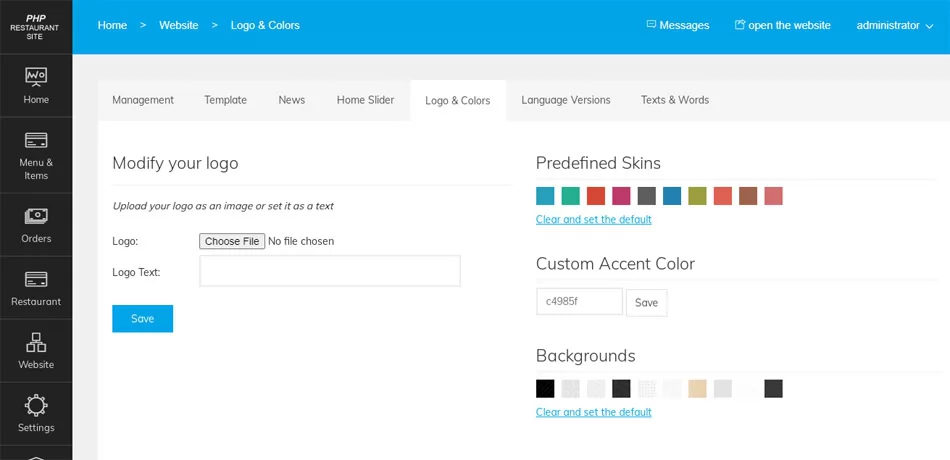950x460 pixels.
Task: Save the custom accent color
Action: 646,302
